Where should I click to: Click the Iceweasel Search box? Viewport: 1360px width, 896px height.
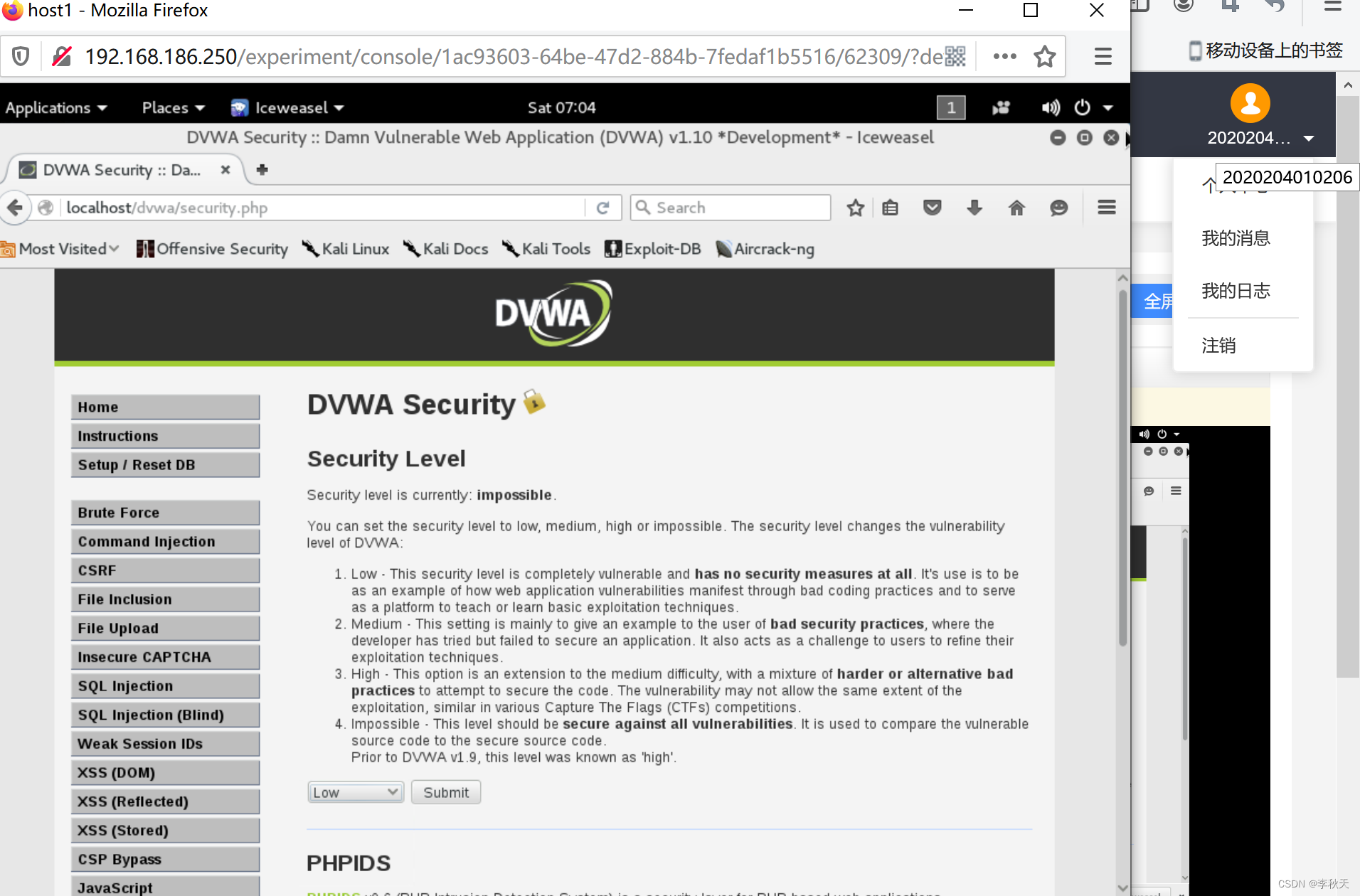[x=731, y=208]
